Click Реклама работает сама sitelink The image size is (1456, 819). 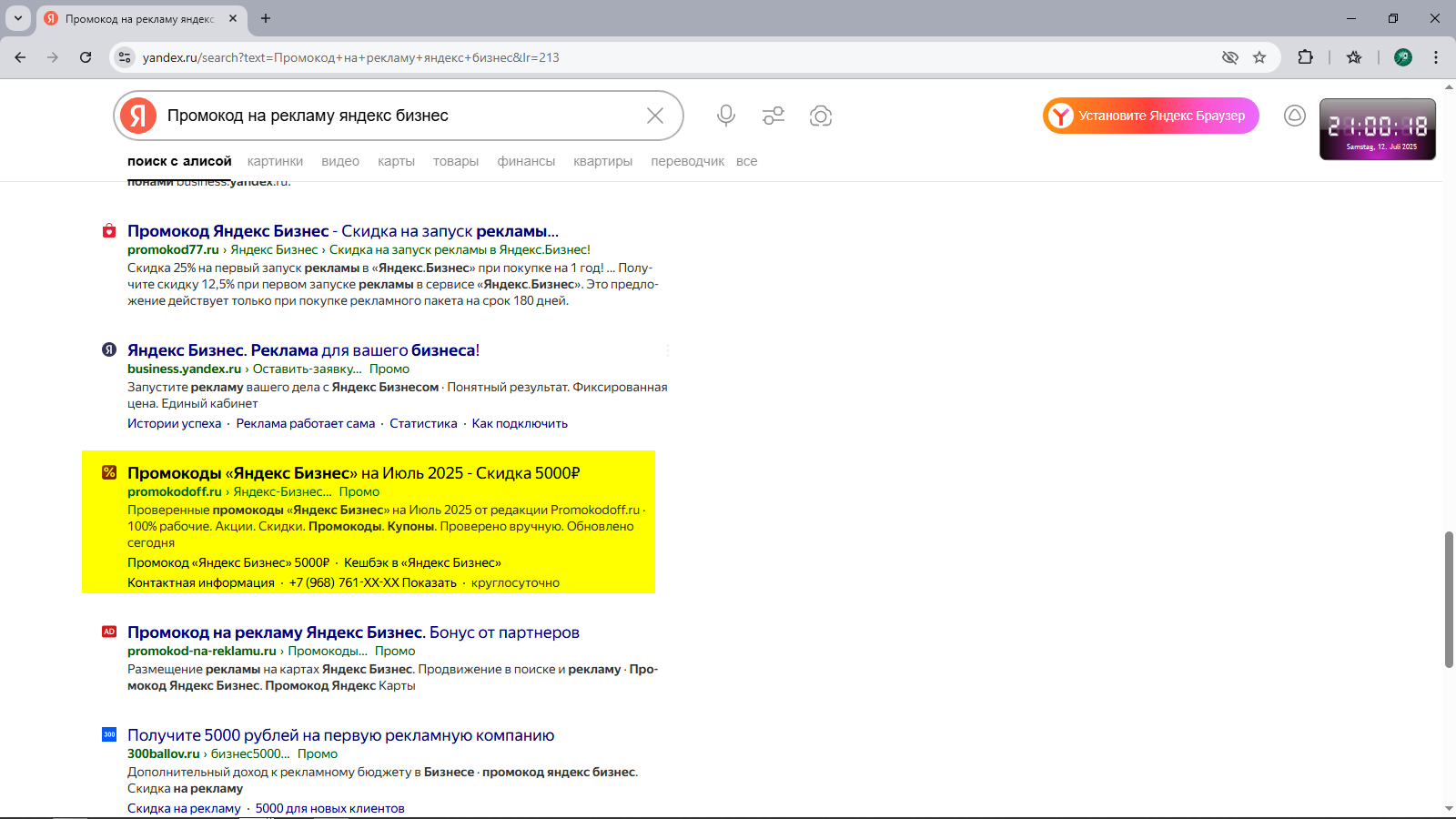pyautogui.click(x=306, y=423)
